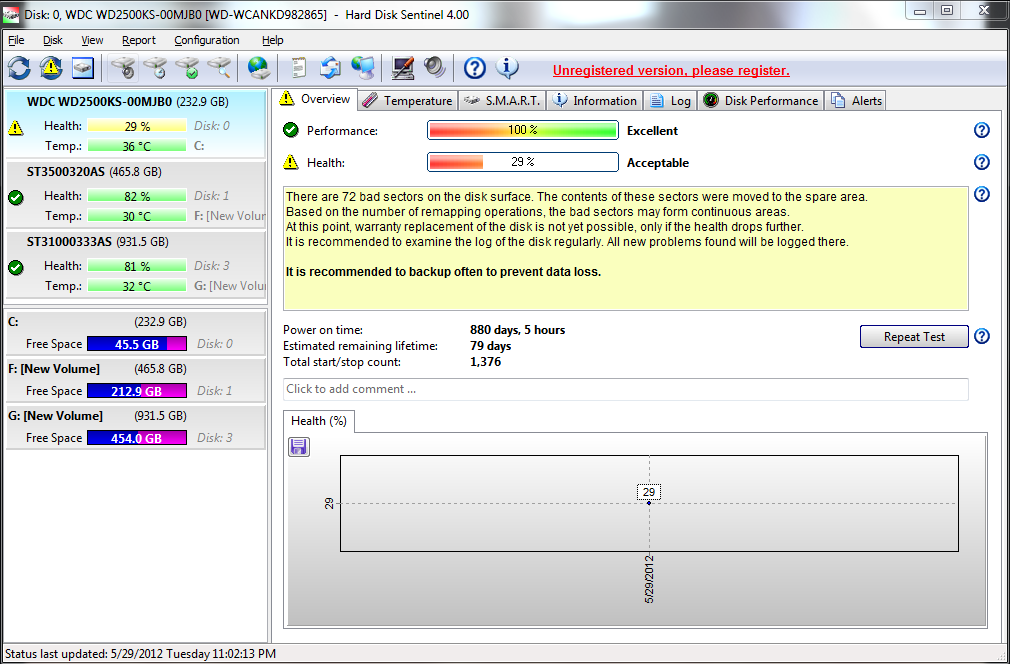Click the 82 % health bar for ST3500320AS
Viewport: 1010px width, 664px height.
[x=137, y=196]
